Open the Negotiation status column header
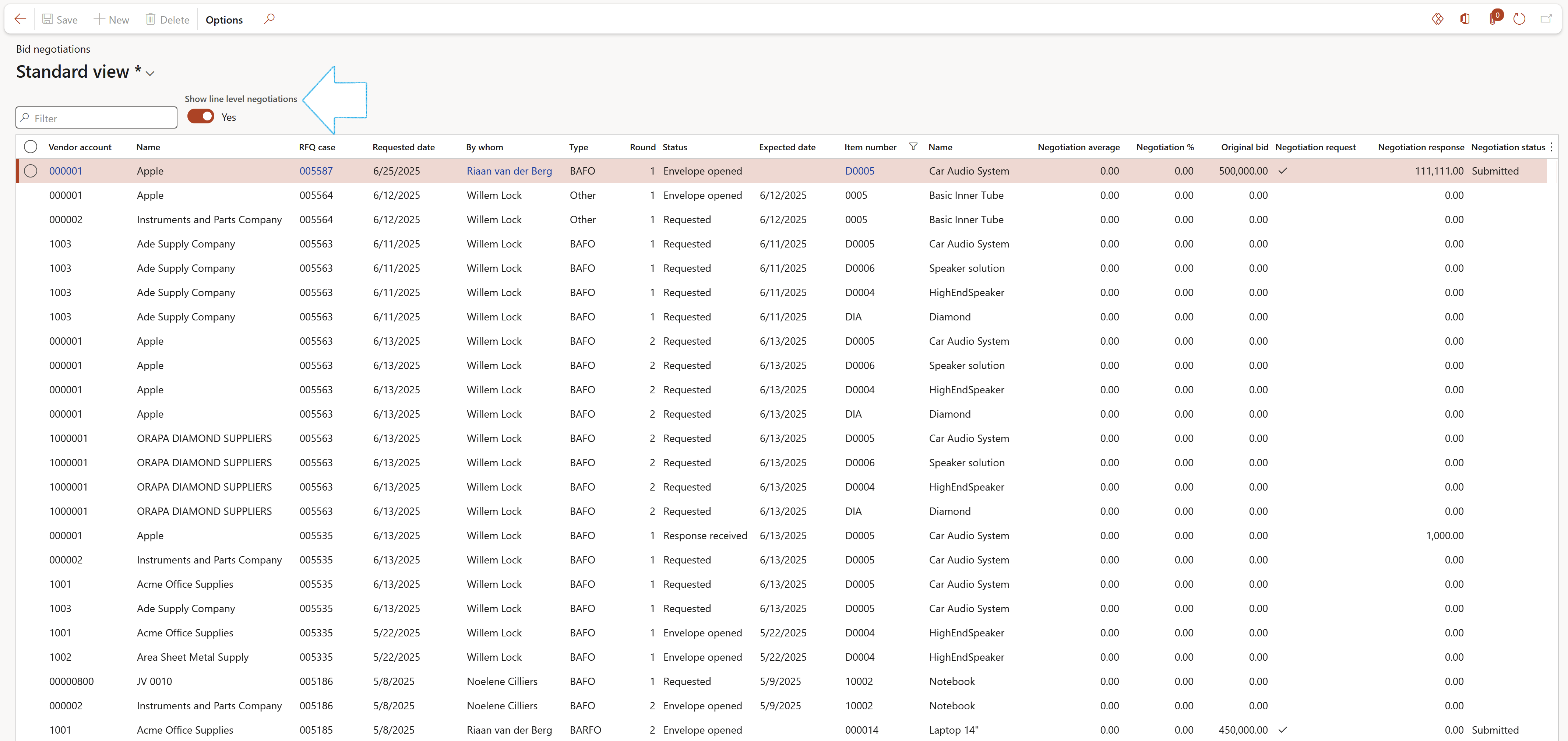This screenshot has height=741, width=1568. pos(1508,147)
